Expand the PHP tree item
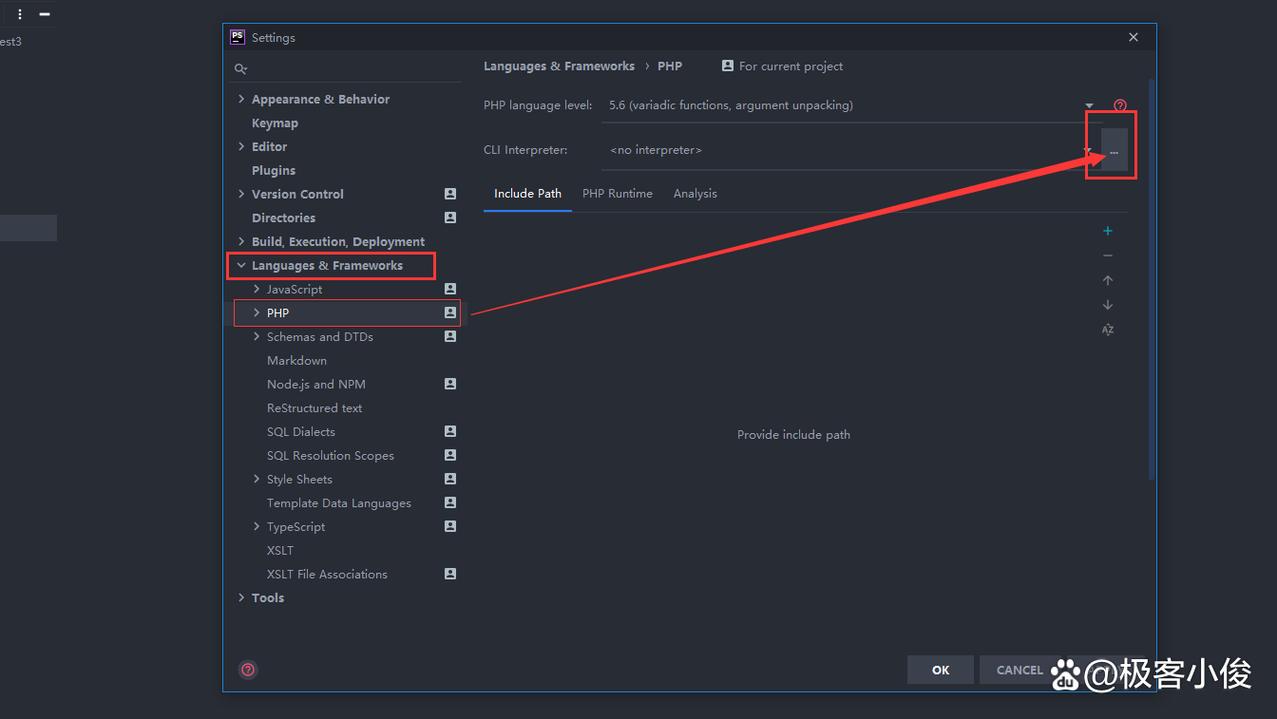Screen dimensions: 1277x719 (257, 312)
